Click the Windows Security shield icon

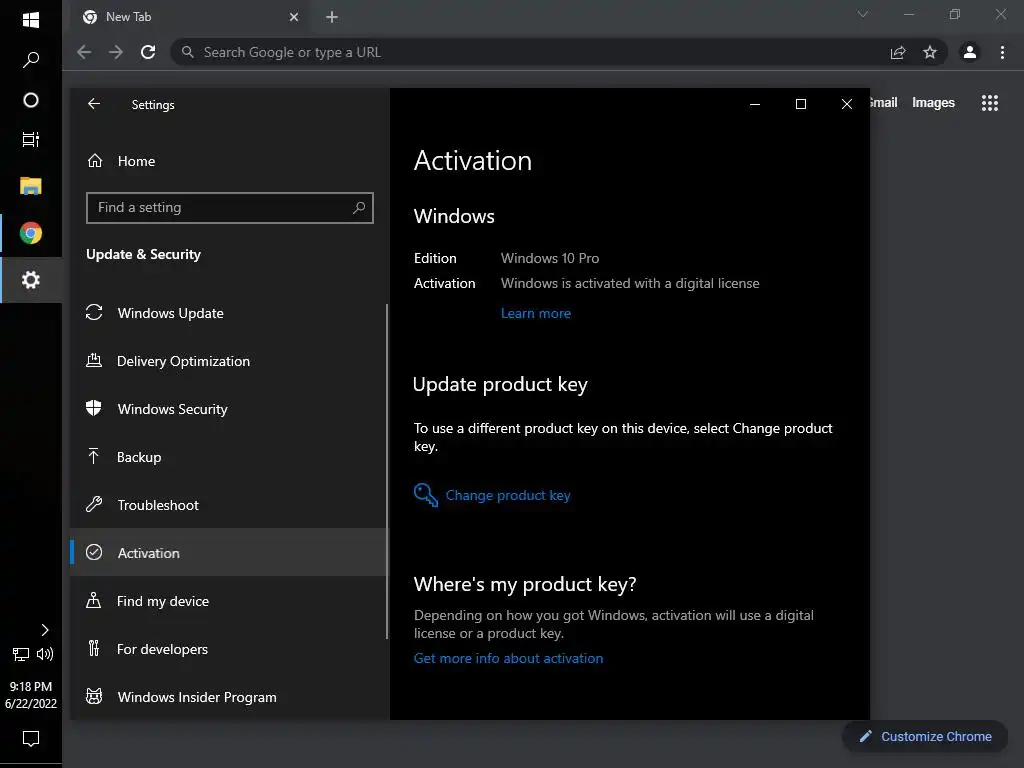[94, 409]
